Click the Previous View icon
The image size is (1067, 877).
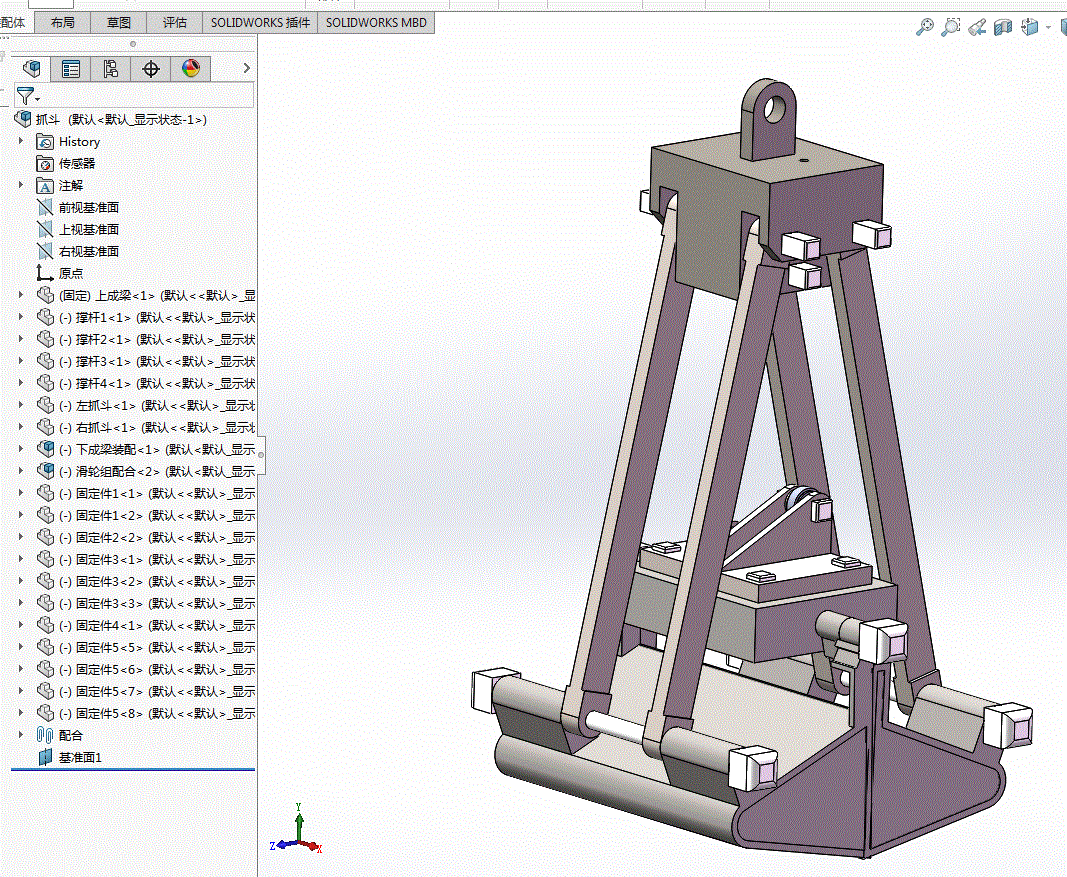click(x=978, y=28)
